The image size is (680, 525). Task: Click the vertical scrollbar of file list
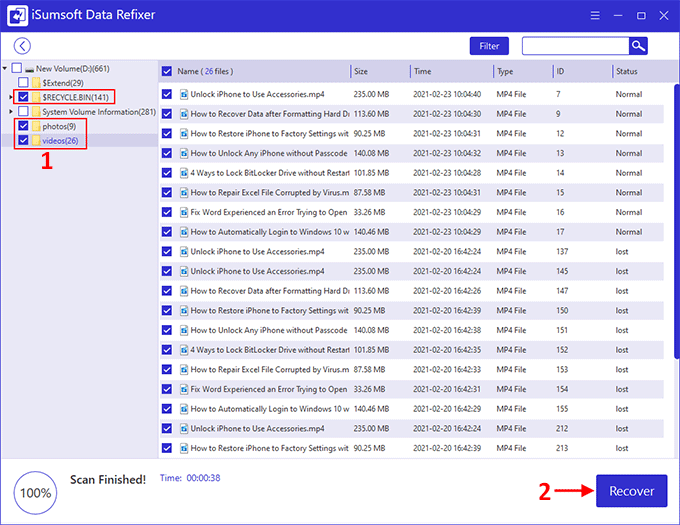[677, 221]
